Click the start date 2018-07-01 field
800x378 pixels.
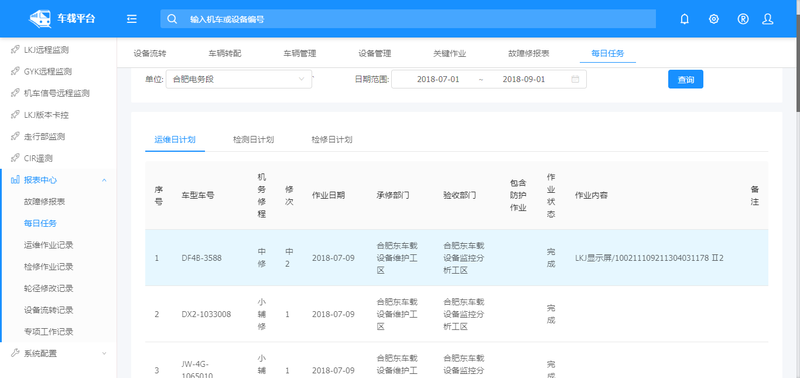tap(438, 79)
